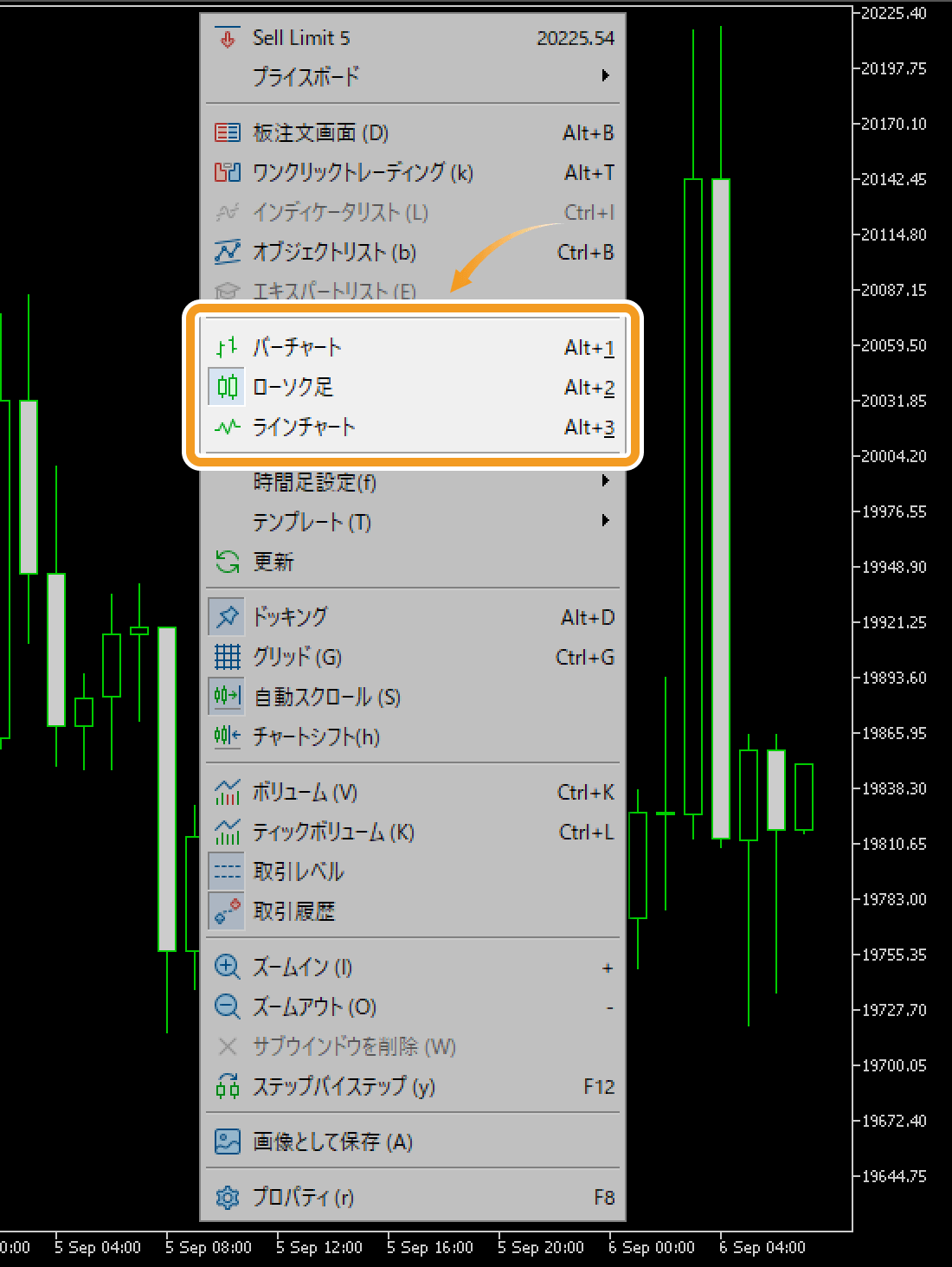Screen dimensions: 952x1267
Task: Click the Sell Limit red arrow icon
Action: tap(228, 38)
